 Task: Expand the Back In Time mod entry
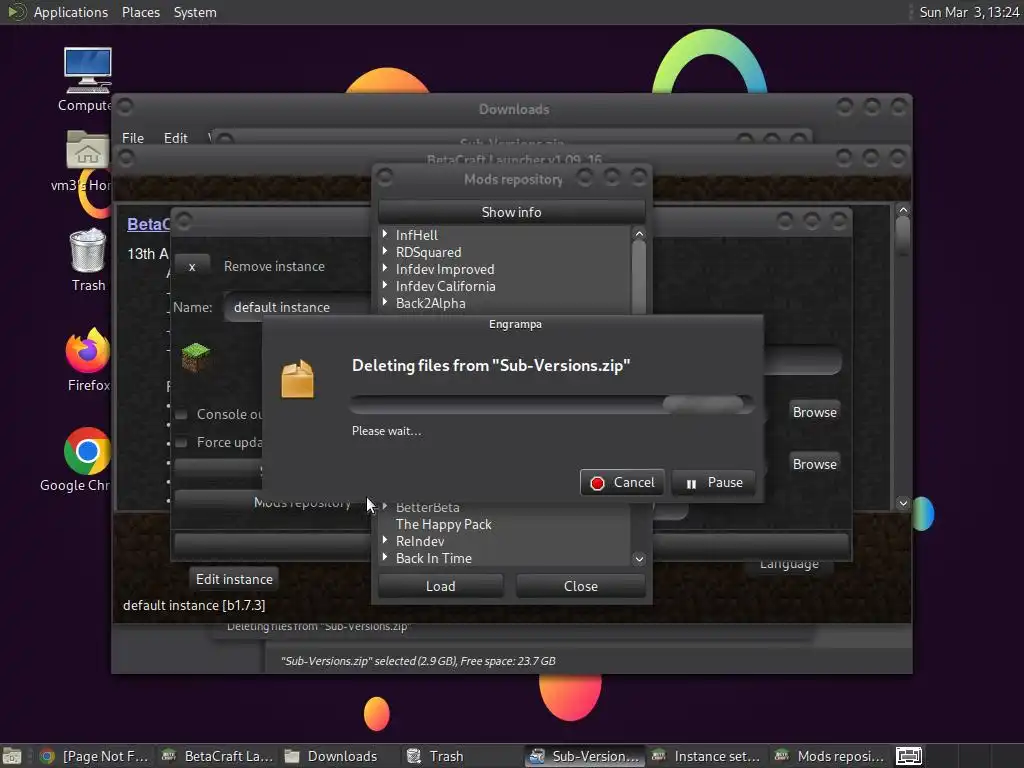point(385,558)
